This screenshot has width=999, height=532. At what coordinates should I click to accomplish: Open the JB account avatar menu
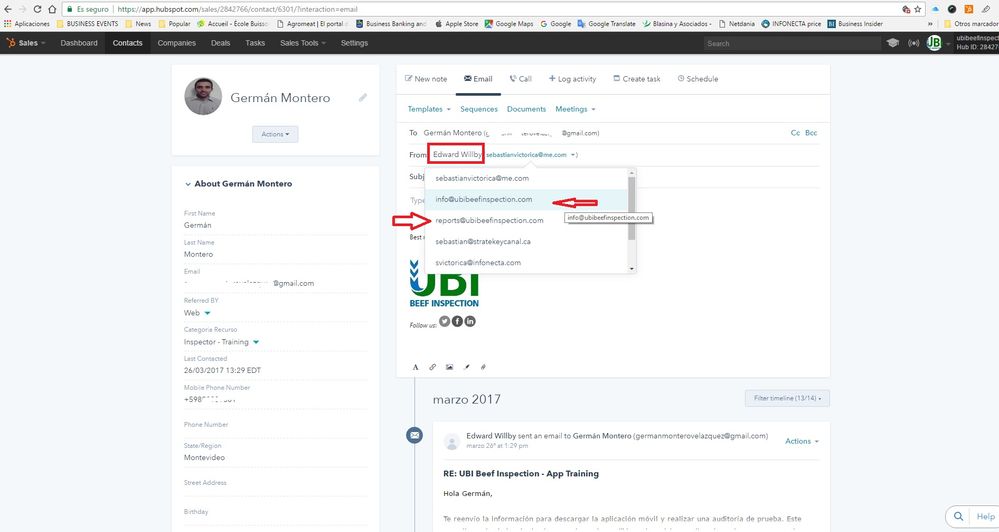(934, 43)
